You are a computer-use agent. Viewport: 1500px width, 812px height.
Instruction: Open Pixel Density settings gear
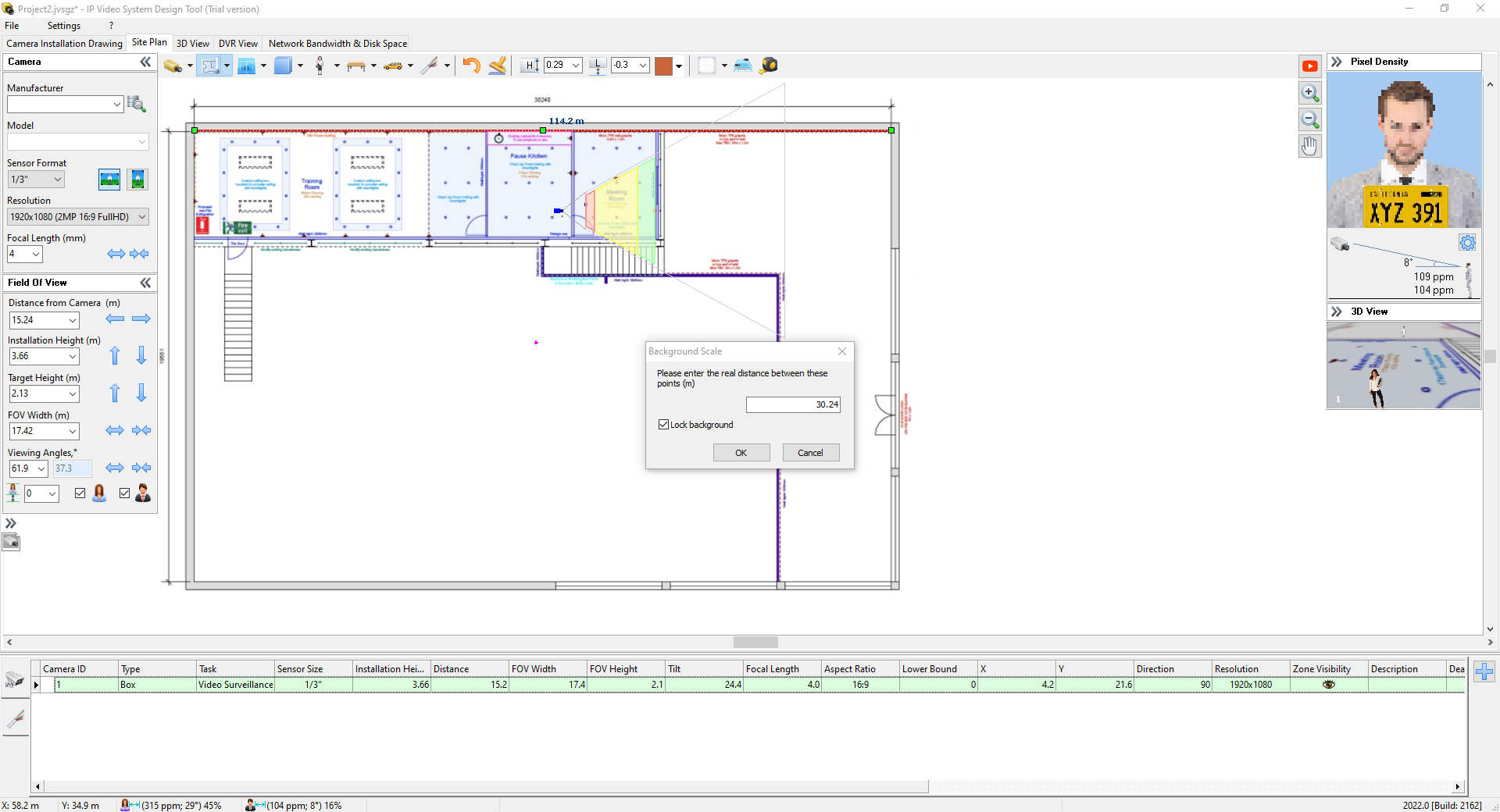[1467, 243]
